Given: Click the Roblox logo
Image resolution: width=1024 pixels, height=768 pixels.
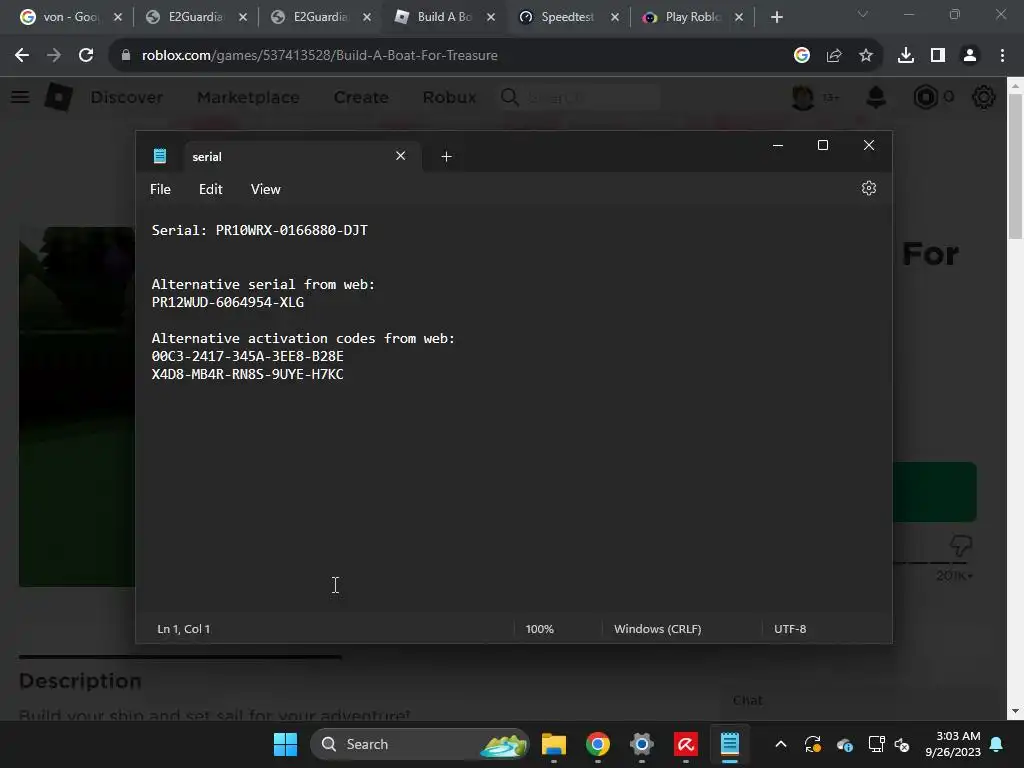Looking at the screenshot, I should (x=59, y=97).
